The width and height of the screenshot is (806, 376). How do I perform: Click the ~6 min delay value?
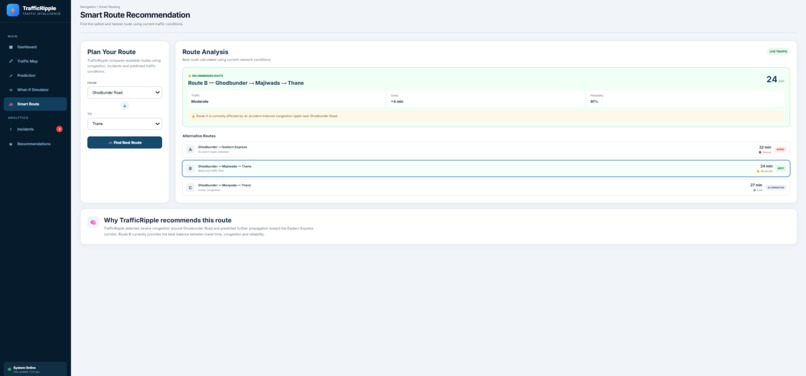click(x=397, y=101)
